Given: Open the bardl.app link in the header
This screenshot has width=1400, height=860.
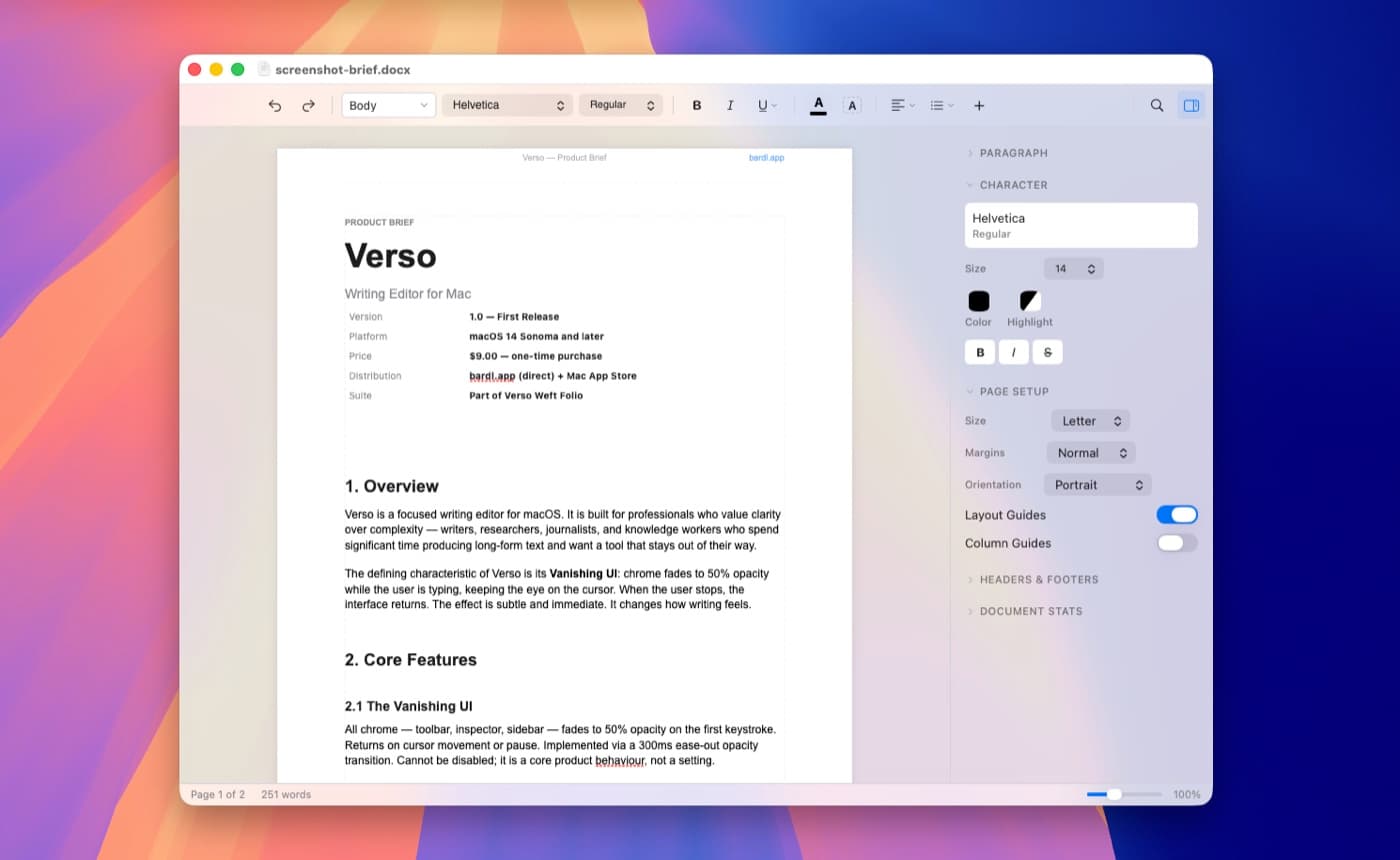Looking at the screenshot, I should pos(766,157).
